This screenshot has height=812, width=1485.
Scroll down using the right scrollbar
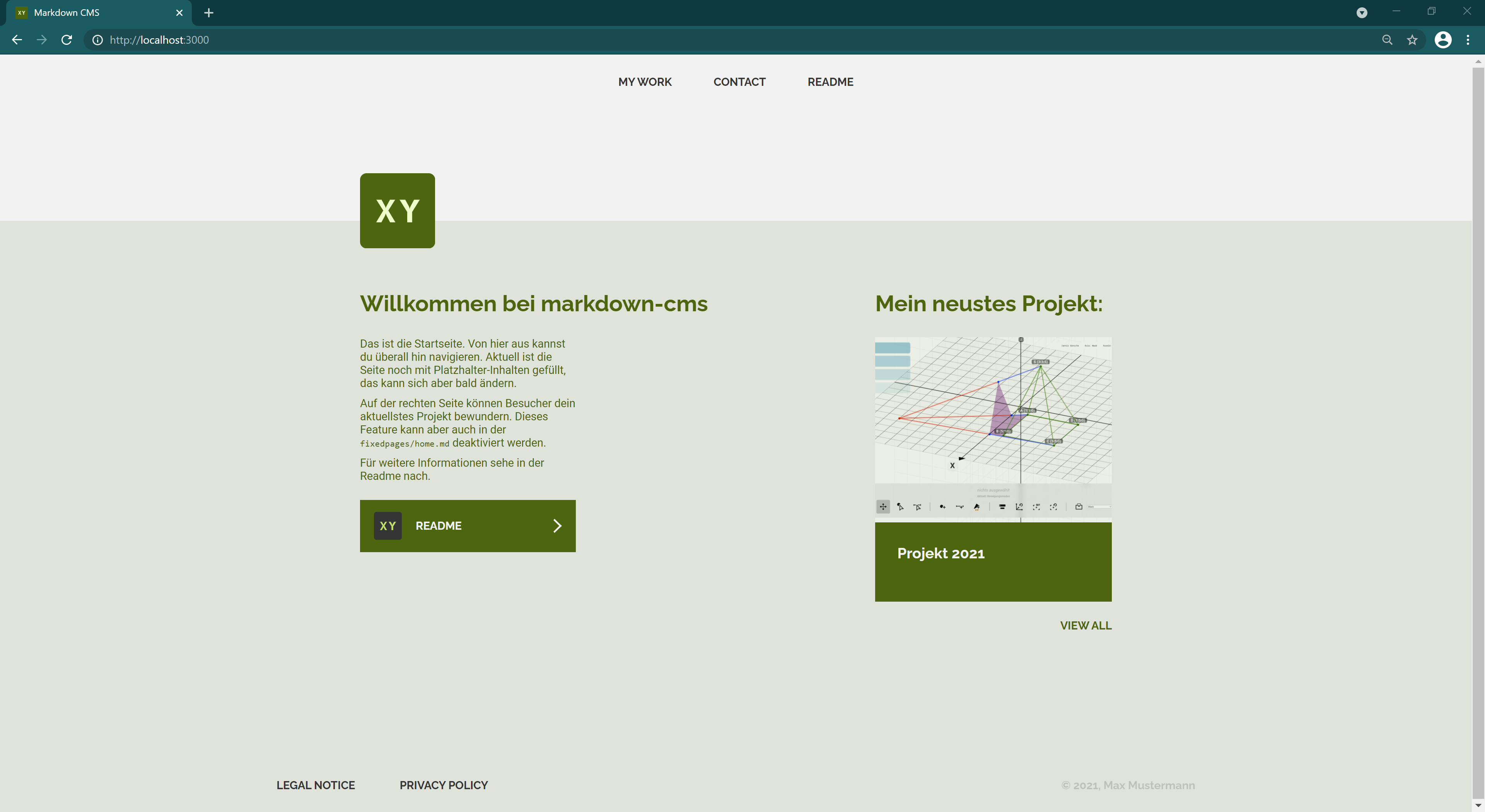point(1478,806)
